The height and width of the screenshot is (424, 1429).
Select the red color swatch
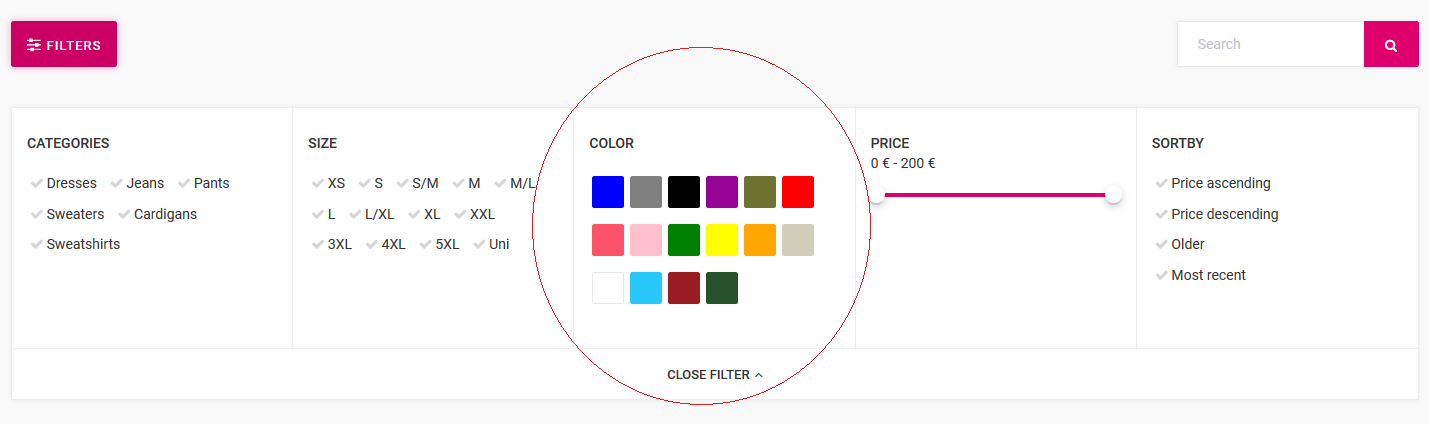798,192
